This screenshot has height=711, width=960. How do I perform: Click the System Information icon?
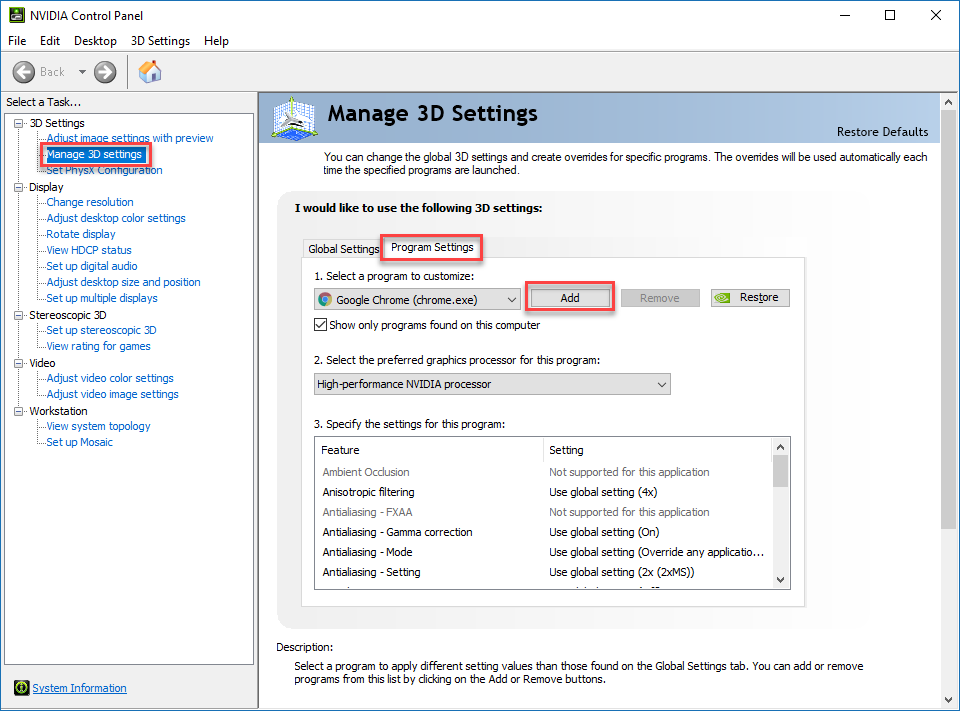coord(21,688)
